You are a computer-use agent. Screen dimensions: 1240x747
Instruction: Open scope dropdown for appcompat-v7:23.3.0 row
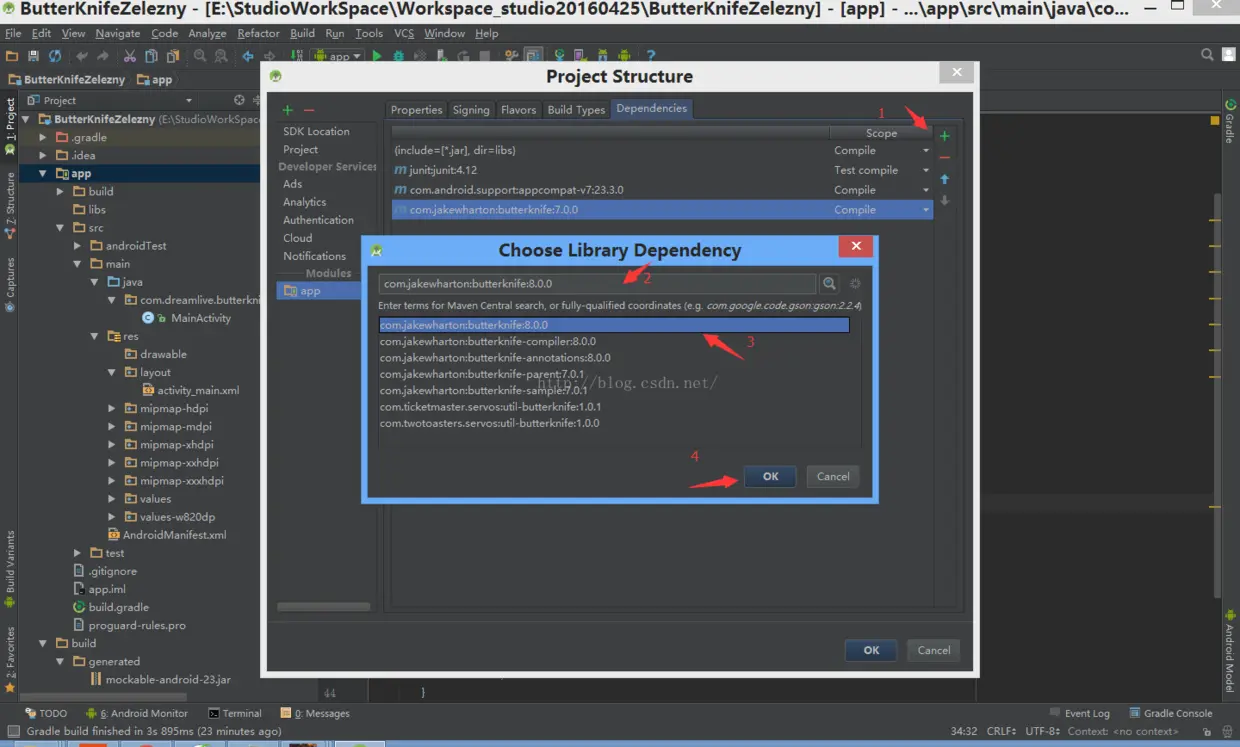[x=926, y=190]
